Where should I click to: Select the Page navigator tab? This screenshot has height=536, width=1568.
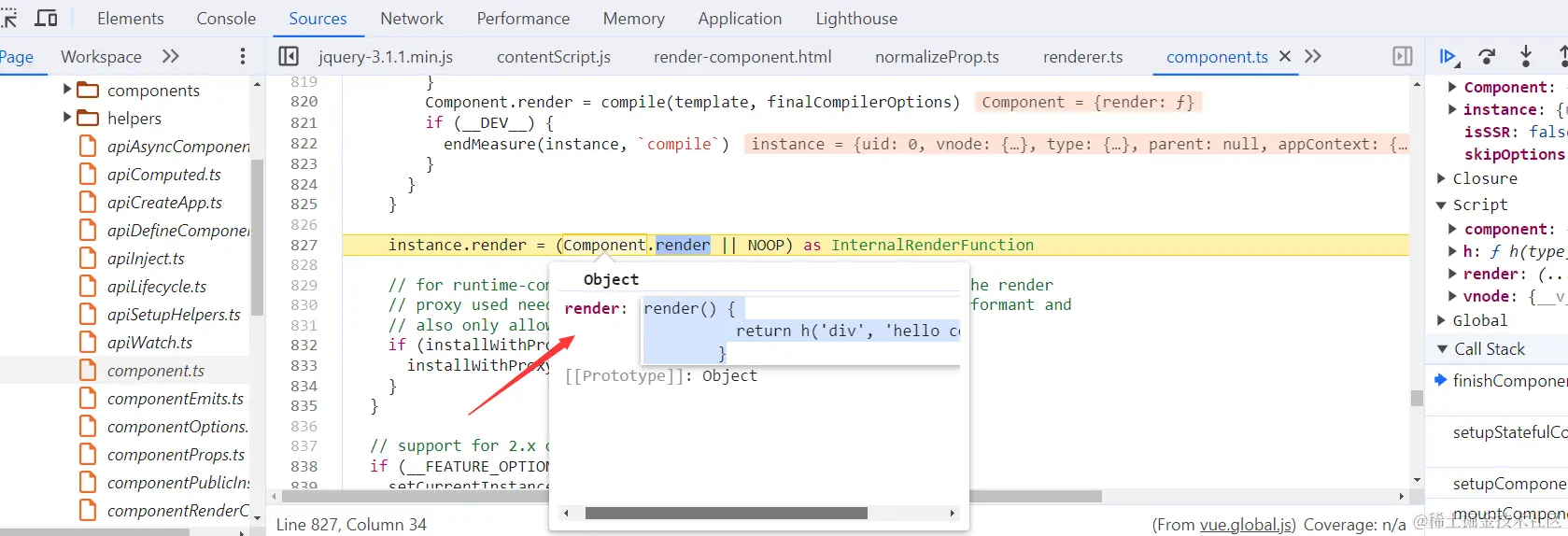pyautogui.click(x=17, y=57)
